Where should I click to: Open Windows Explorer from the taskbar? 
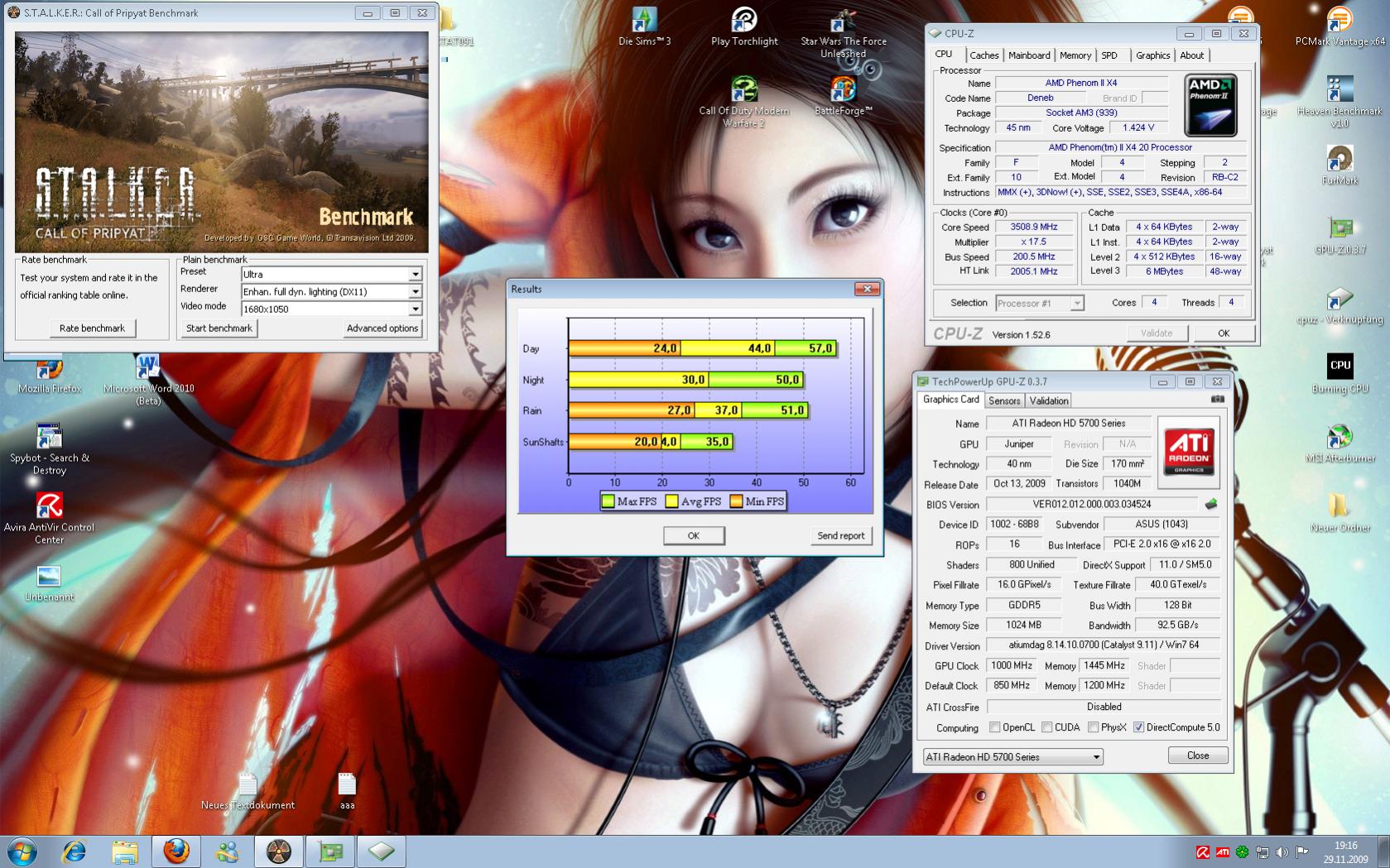point(125,851)
